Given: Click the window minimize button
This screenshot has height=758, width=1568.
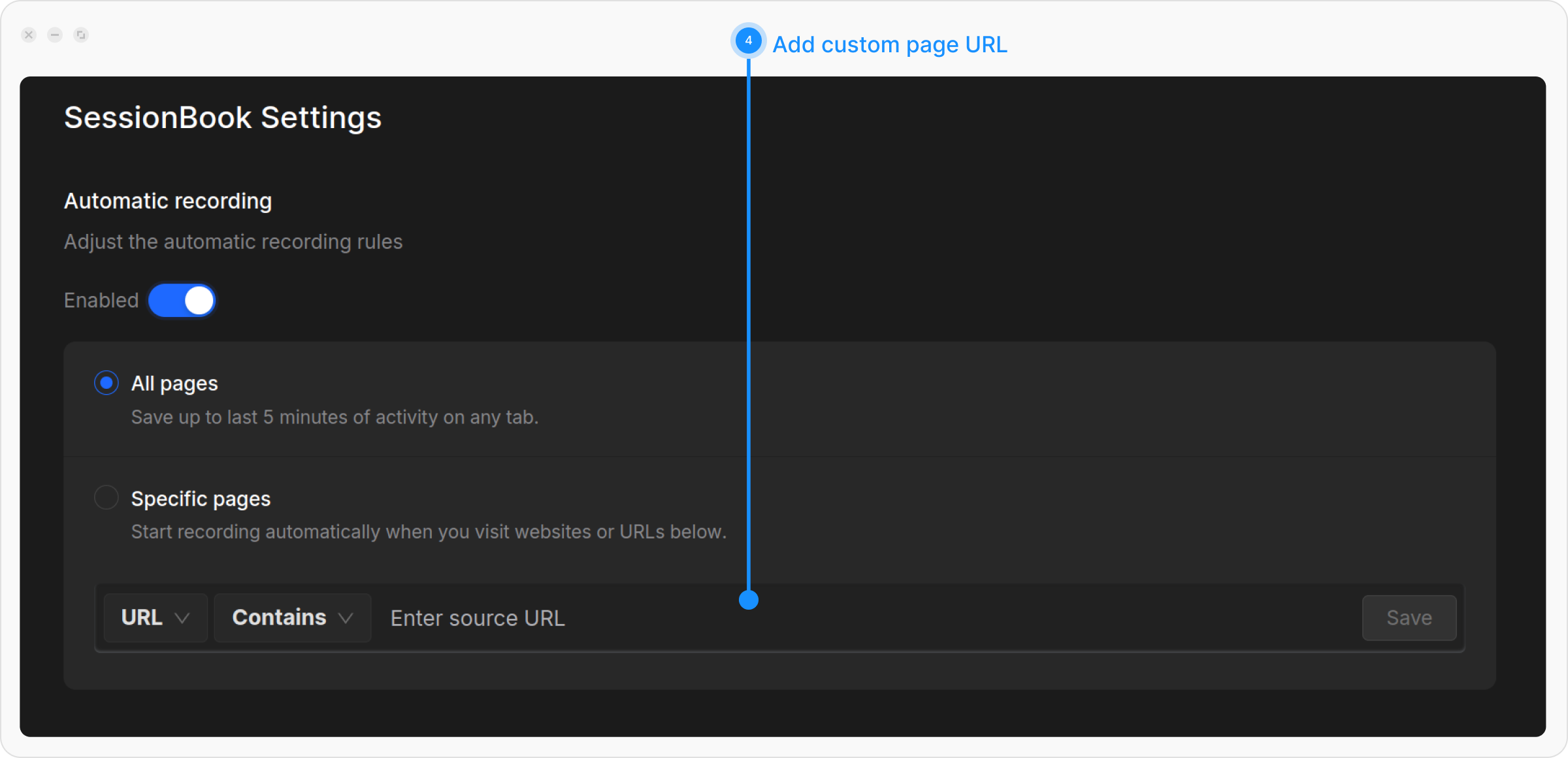Looking at the screenshot, I should (x=55, y=35).
